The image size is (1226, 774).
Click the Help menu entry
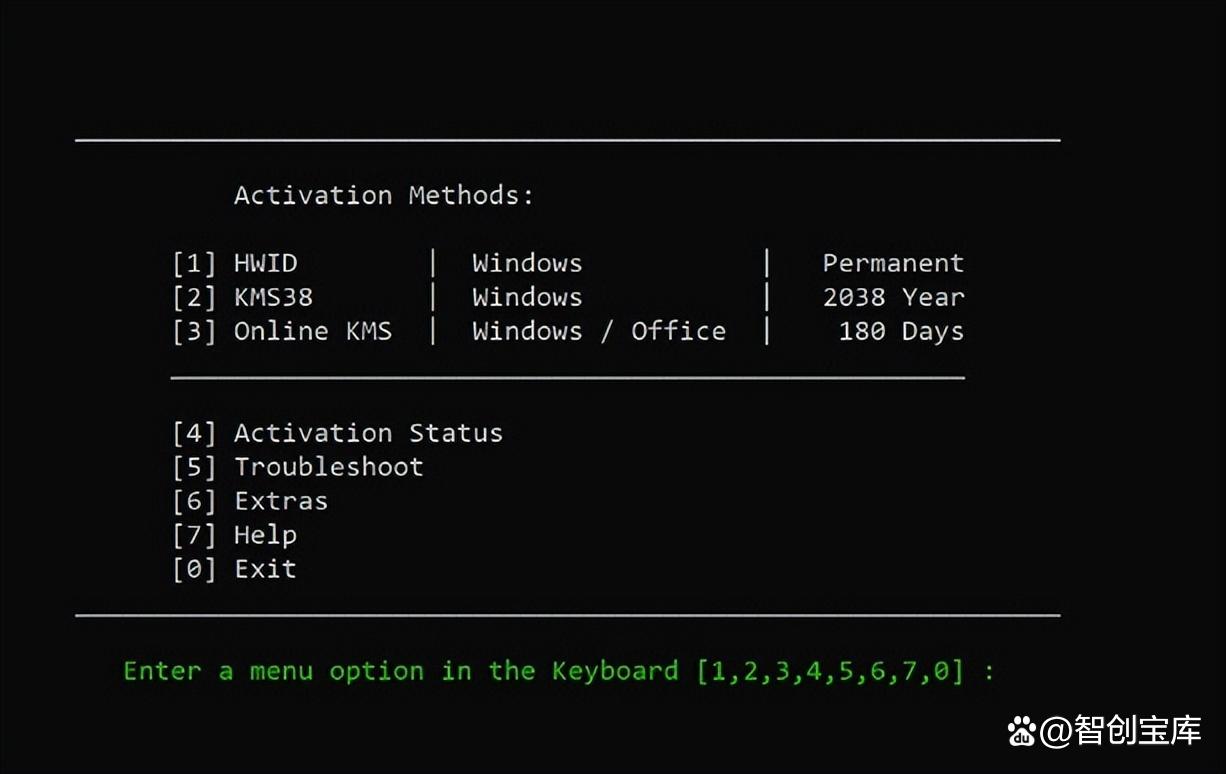(x=265, y=536)
